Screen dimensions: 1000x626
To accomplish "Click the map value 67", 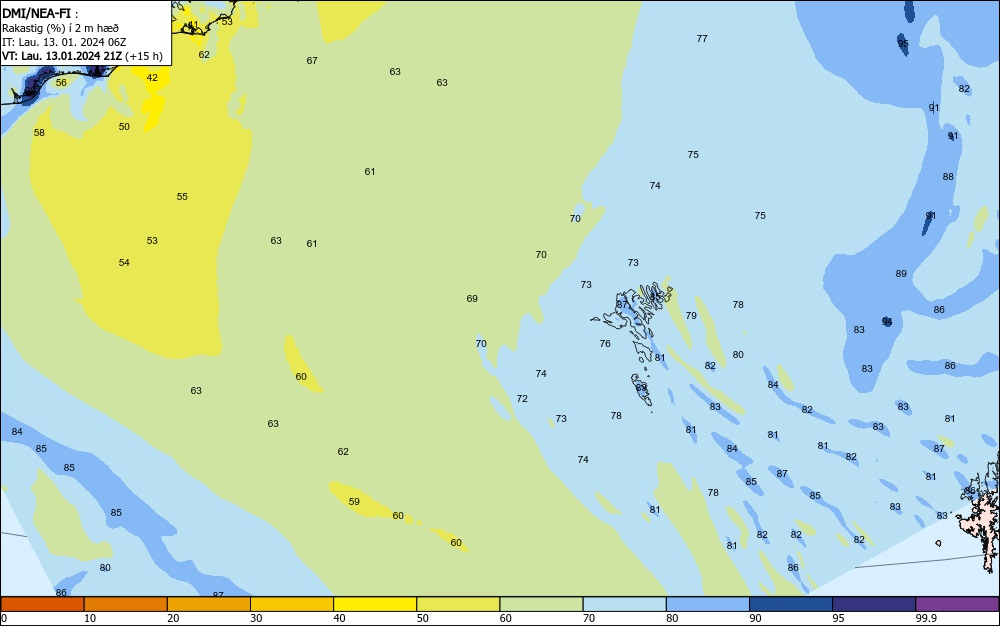I will click(312, 61).
